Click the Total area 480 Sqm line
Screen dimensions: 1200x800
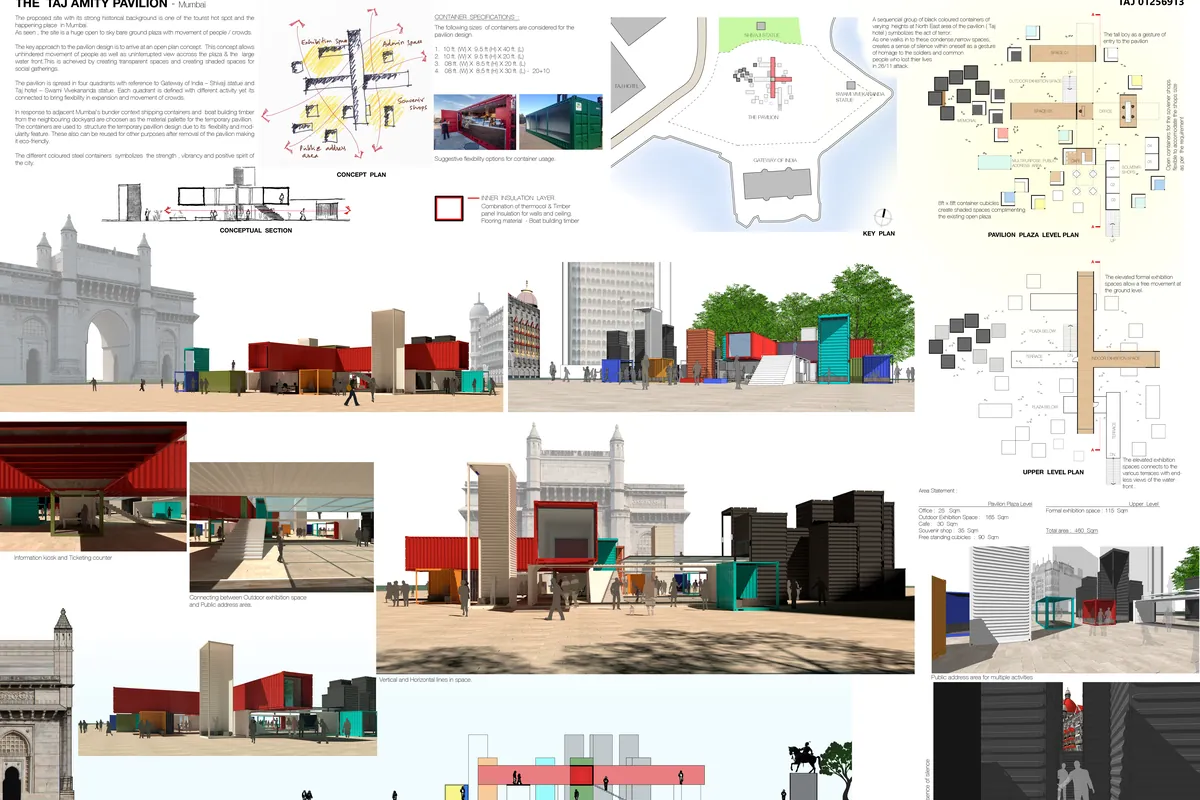[1071, 530]
